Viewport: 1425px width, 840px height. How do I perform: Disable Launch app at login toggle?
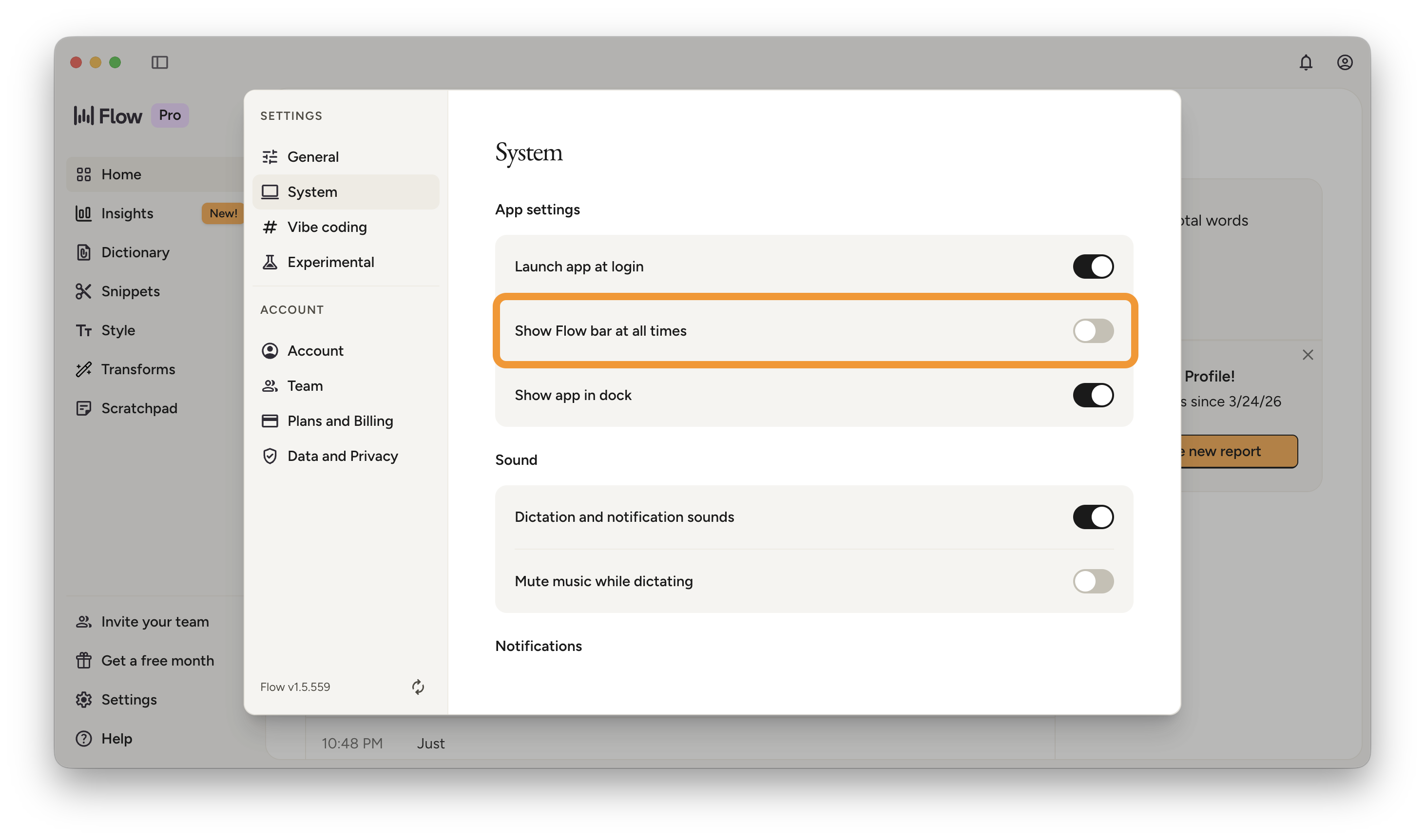click(x=1093, y=267)
